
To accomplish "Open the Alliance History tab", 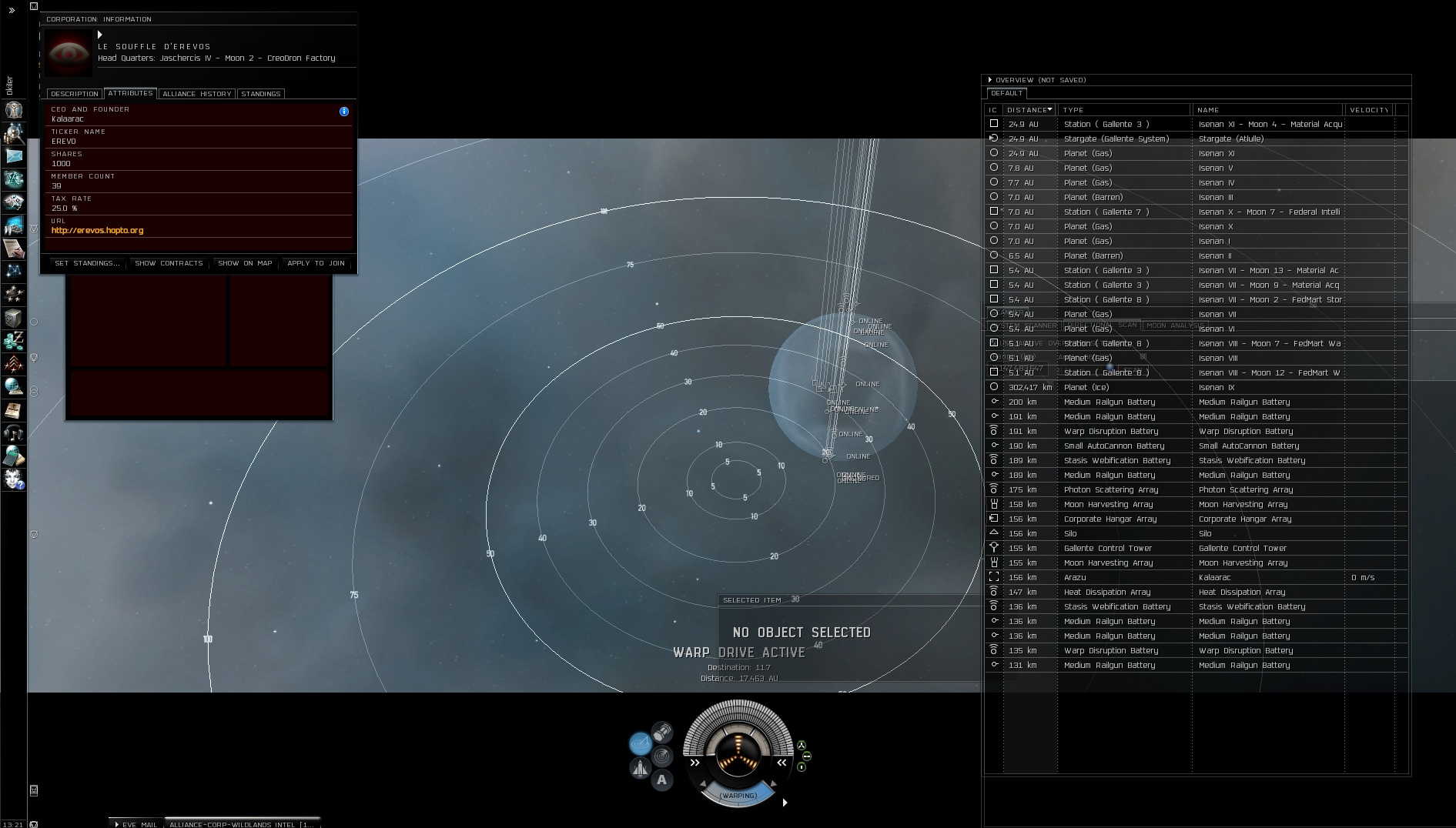I will pyautogui.click(x=197, y=94).
